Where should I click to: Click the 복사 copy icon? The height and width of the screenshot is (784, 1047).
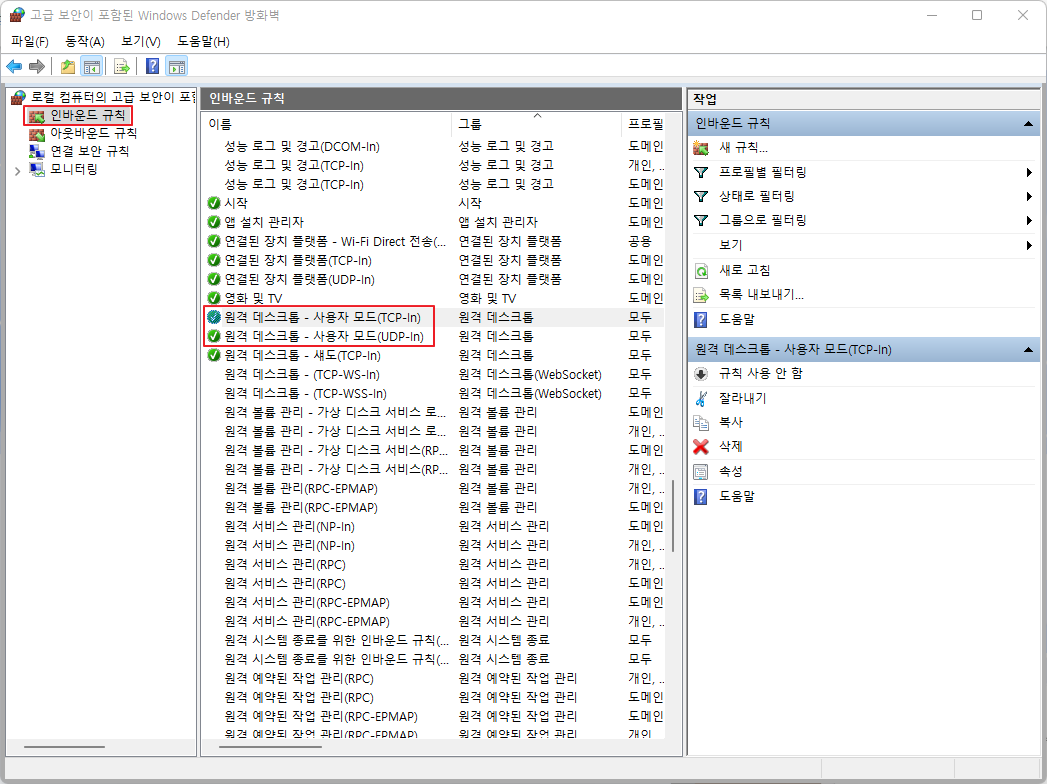(x=701, y=422)
